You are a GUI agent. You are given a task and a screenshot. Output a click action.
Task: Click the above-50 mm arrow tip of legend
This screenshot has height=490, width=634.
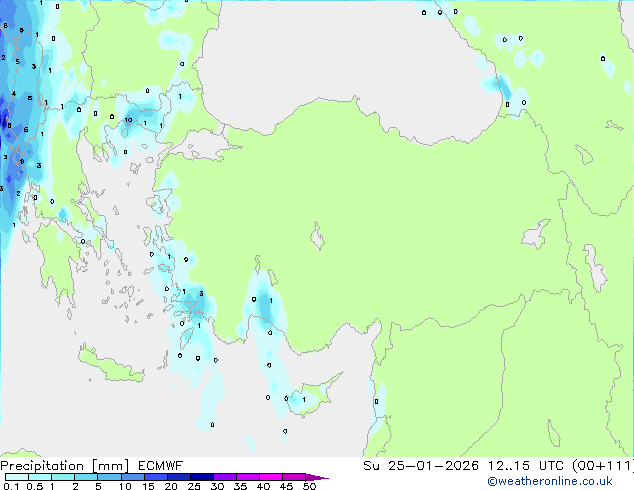pos(317,477)
